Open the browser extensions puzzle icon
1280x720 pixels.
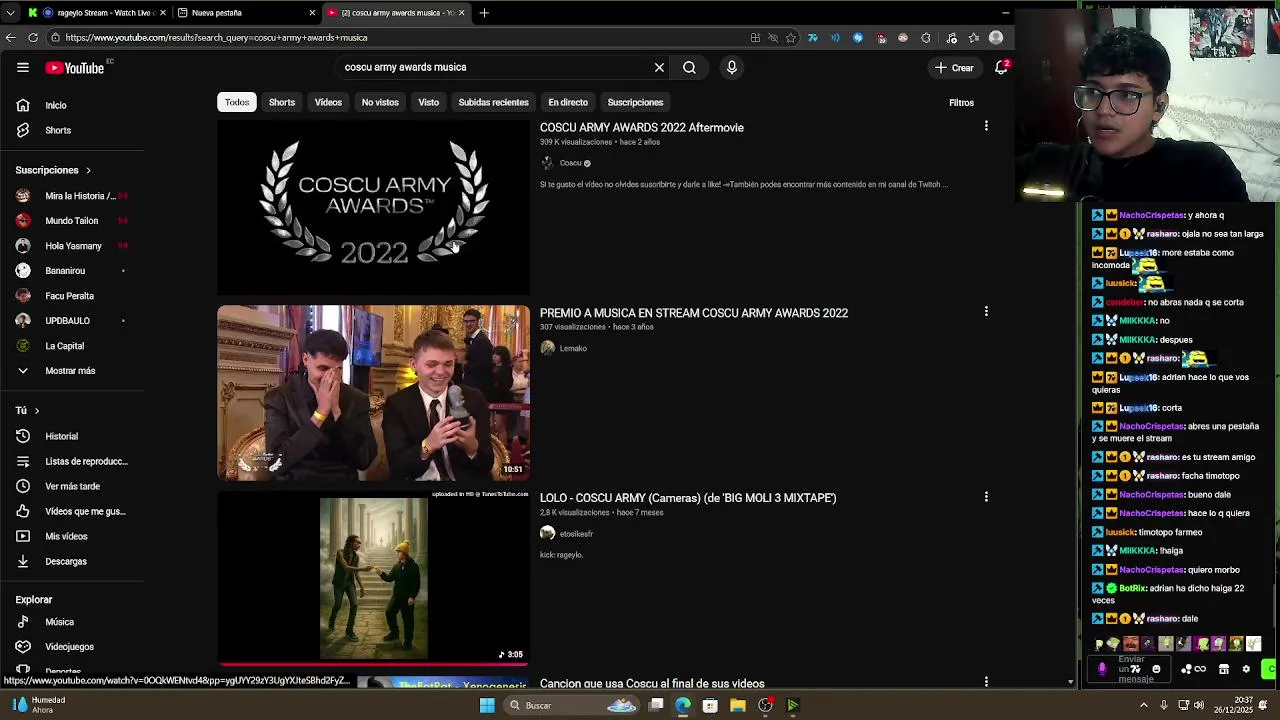926,38
